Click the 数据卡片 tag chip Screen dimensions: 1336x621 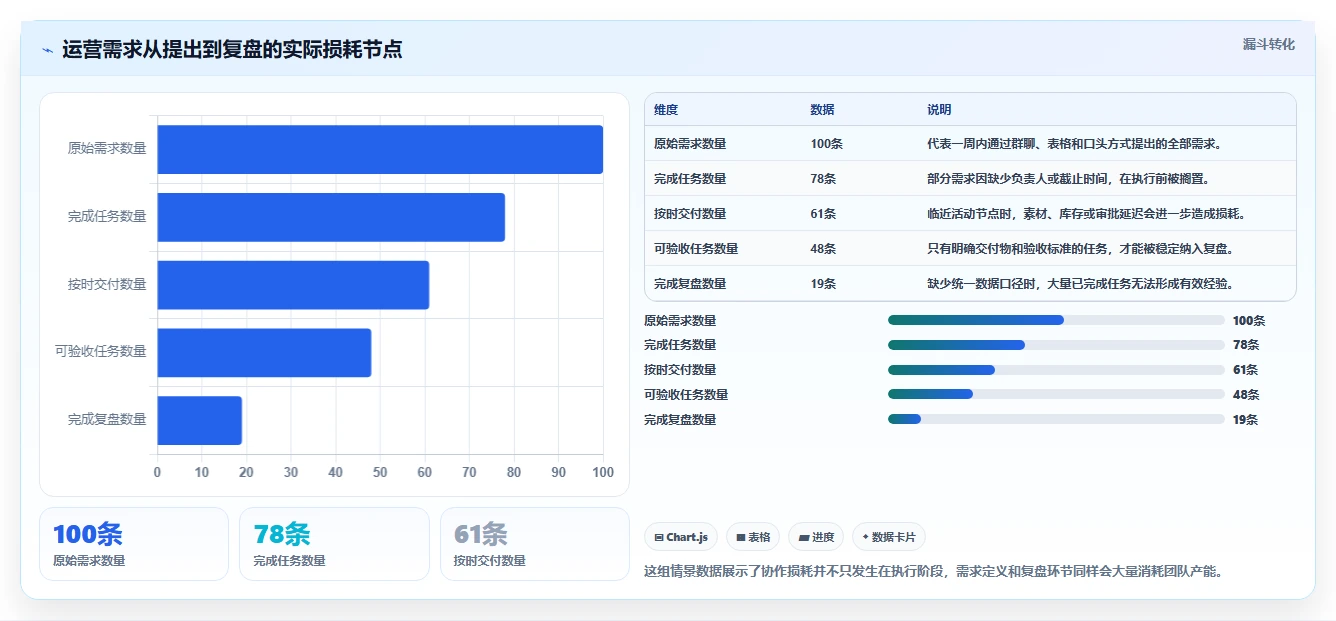(x=889, y=537)
